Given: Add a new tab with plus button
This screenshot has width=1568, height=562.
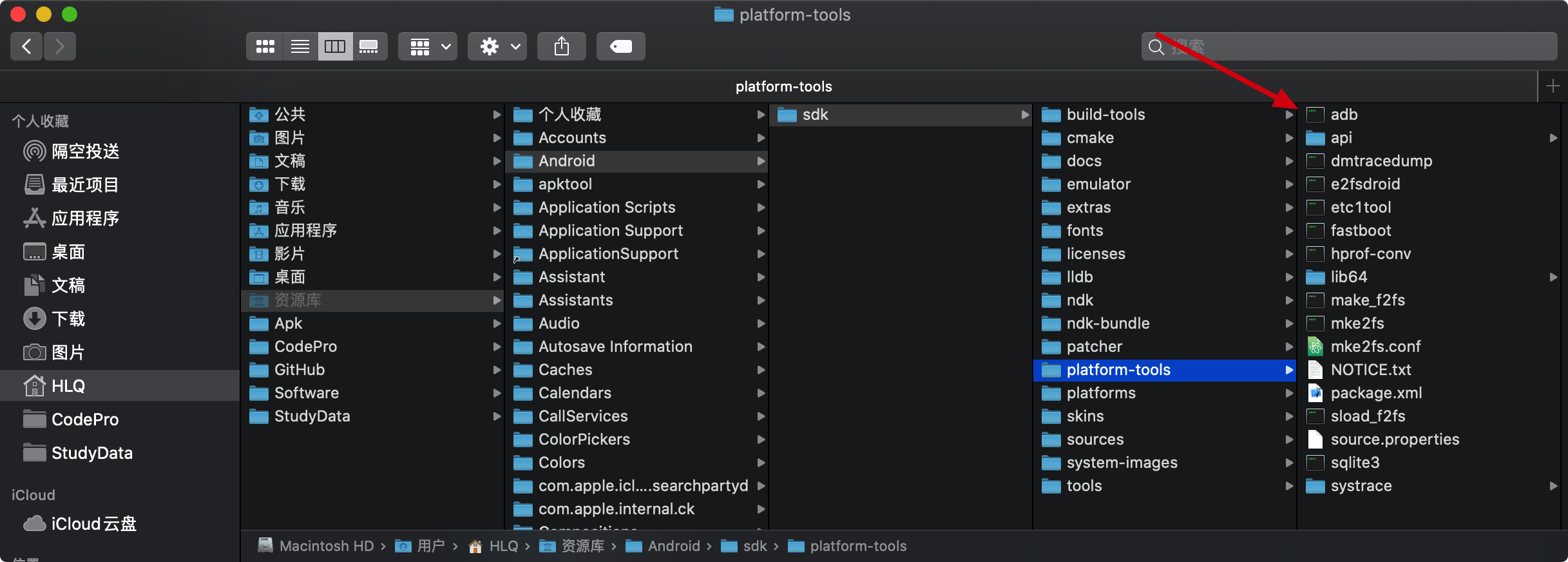Looking at the screenshot, I should pos(1553,86).
